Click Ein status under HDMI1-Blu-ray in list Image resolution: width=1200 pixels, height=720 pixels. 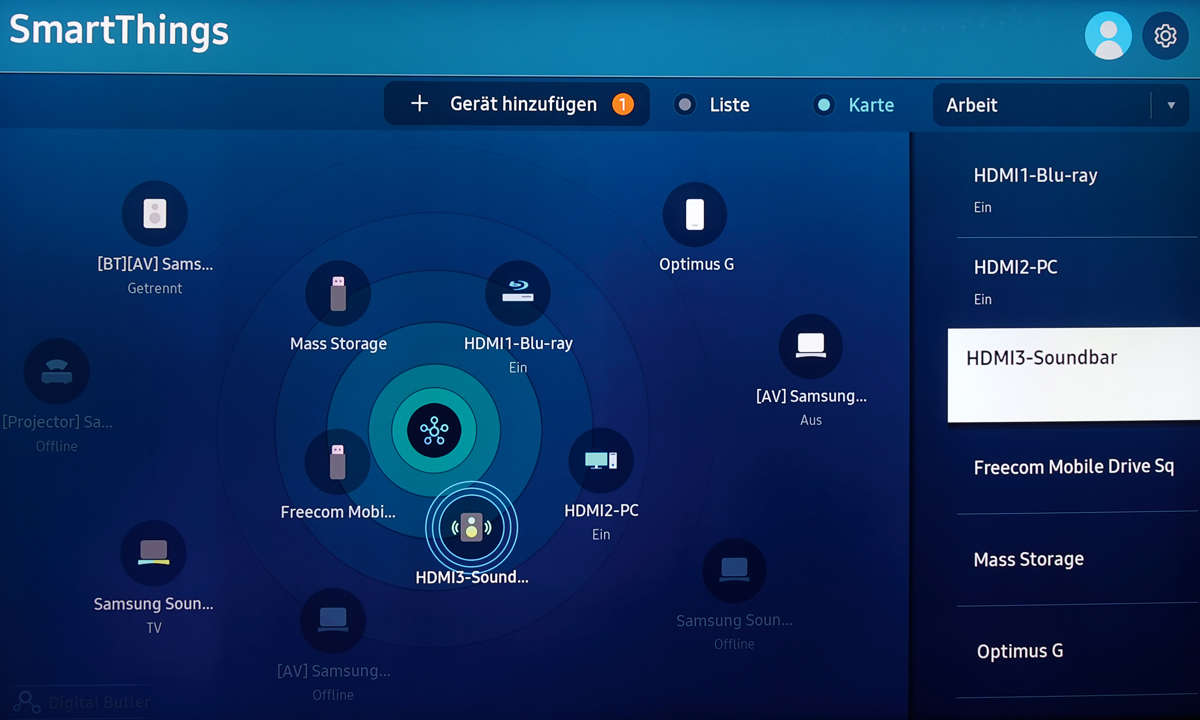pos(983,207)
